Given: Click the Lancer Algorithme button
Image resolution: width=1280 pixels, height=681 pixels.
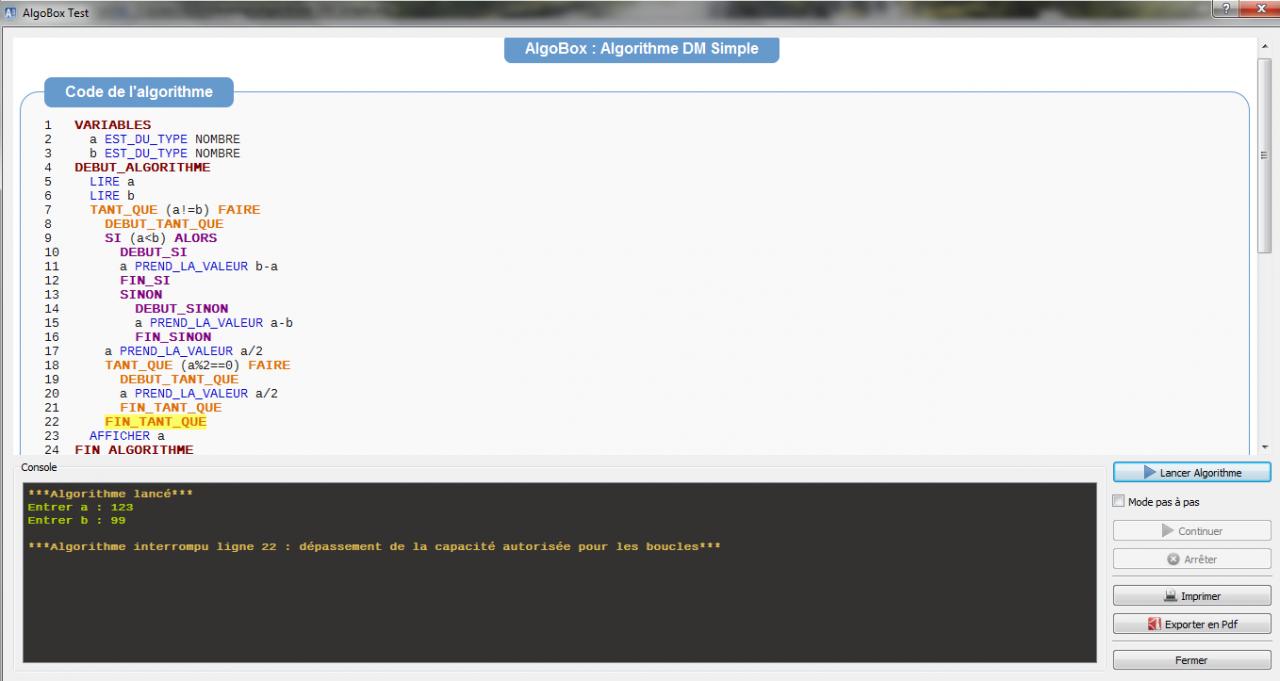Looking at the screenshot, I should [1192, 472].
